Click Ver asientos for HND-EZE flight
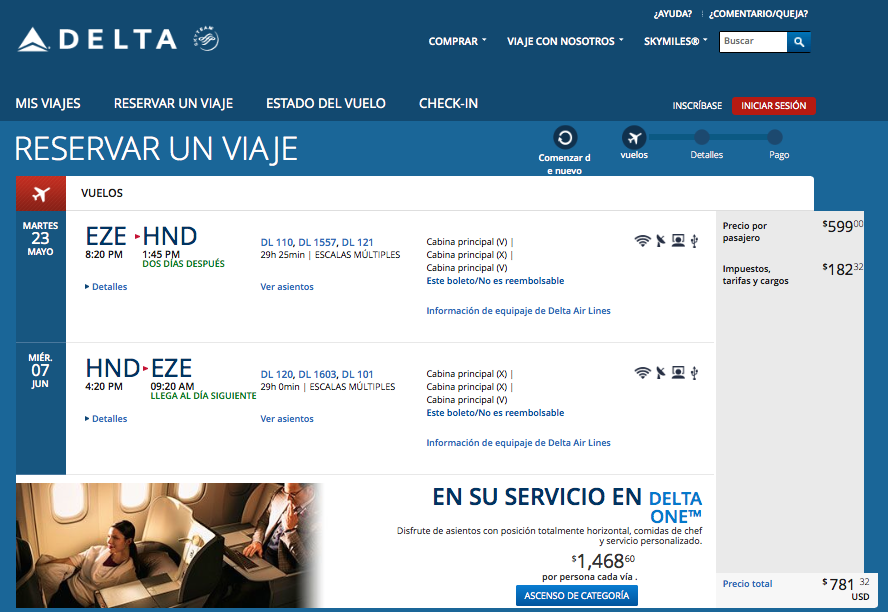This screenshot has width=888, height=612. (x=287, y=418)
